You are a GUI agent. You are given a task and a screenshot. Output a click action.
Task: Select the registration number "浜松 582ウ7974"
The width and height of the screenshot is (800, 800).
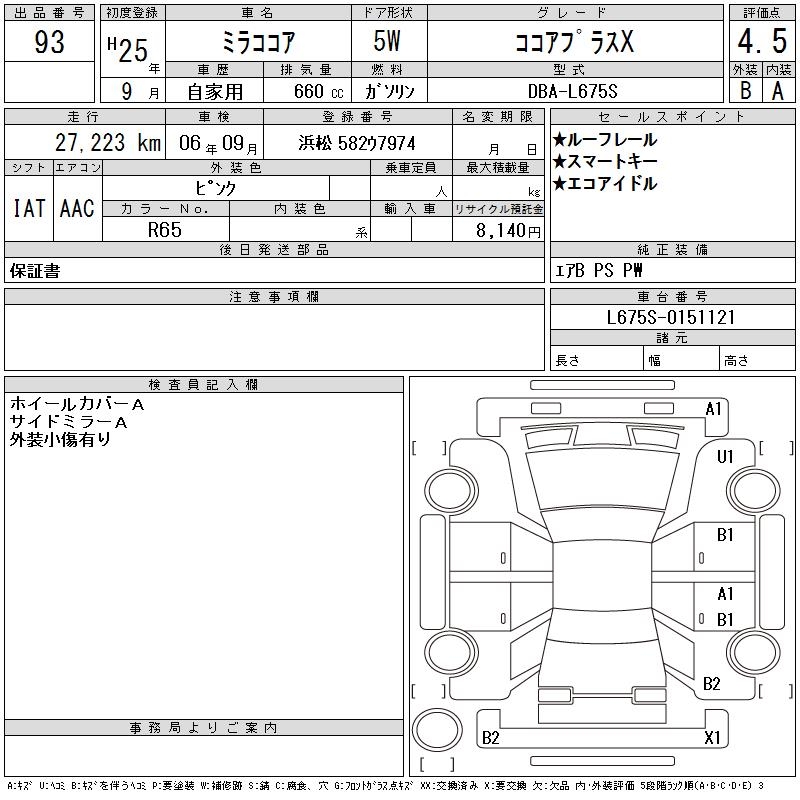click(357, 143)
